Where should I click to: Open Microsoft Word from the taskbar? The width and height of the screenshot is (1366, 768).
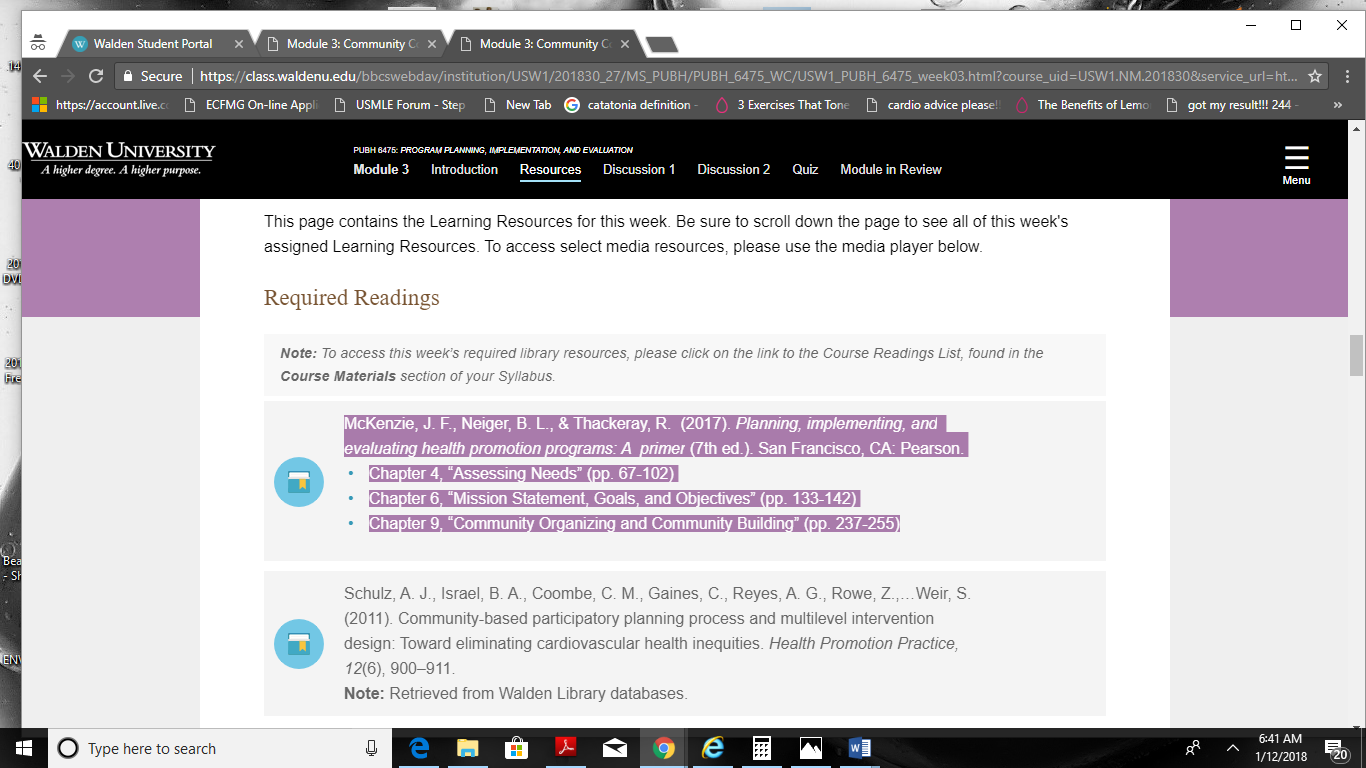click(859, 748)
